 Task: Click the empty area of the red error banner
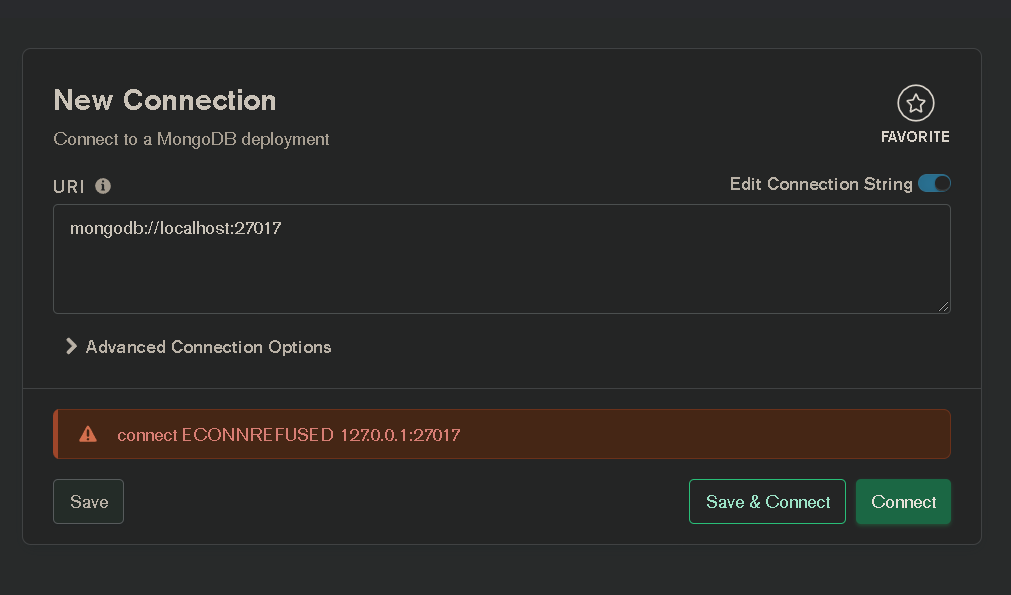tap(703, 434)
